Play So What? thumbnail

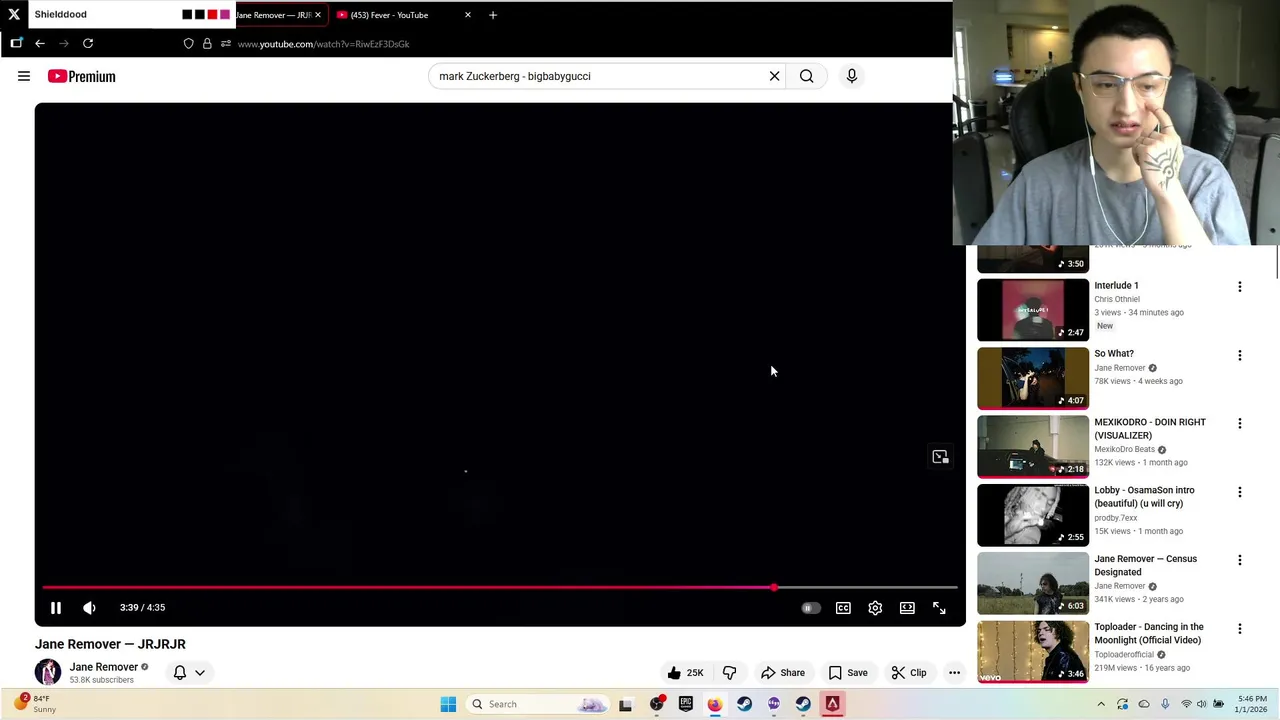point(1033,378)
